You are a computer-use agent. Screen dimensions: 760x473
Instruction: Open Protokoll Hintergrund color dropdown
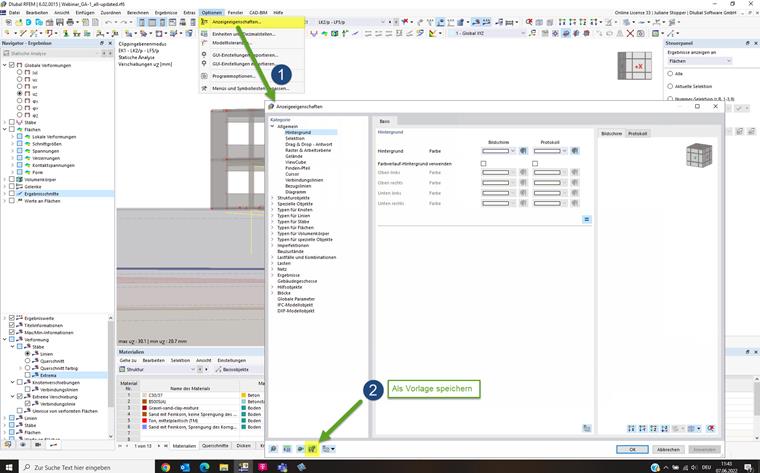(564, 151)
